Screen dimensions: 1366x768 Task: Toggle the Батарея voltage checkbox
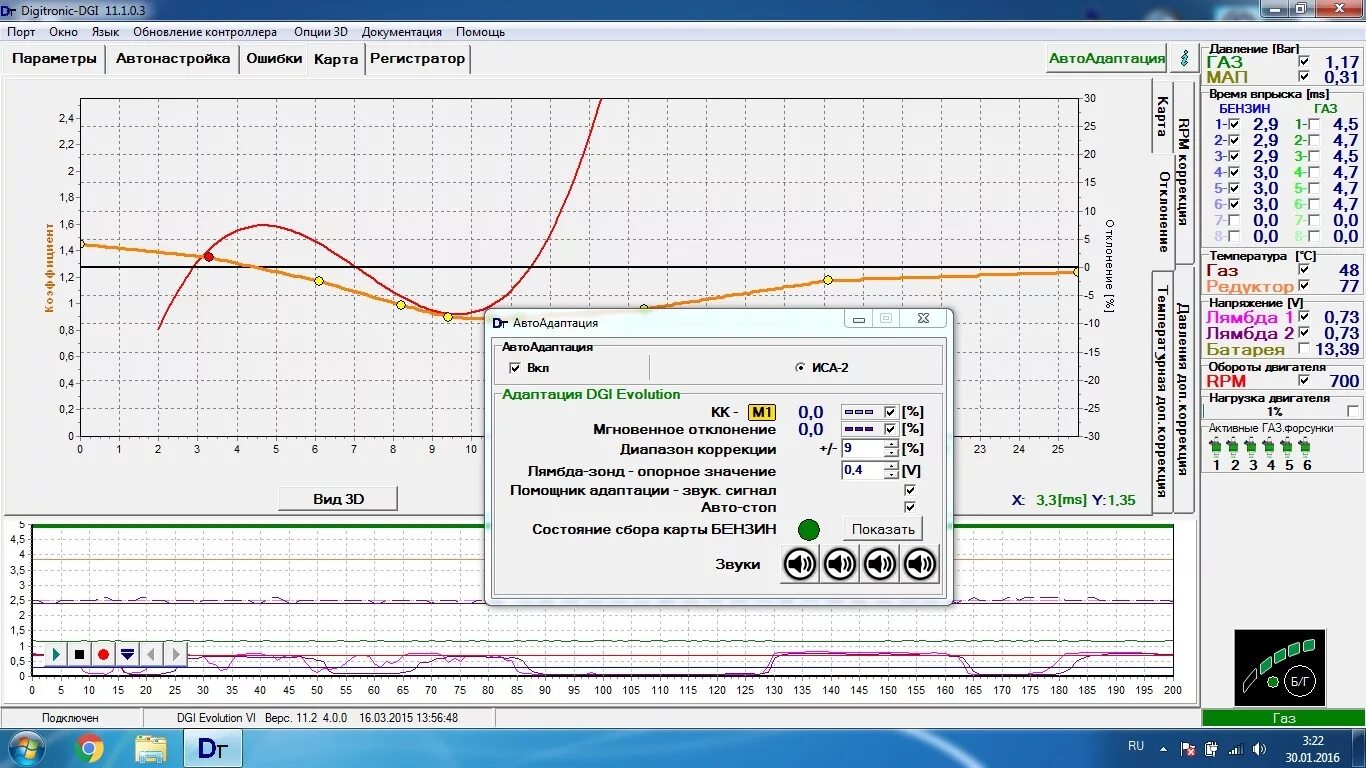(x=1303, y=349)
